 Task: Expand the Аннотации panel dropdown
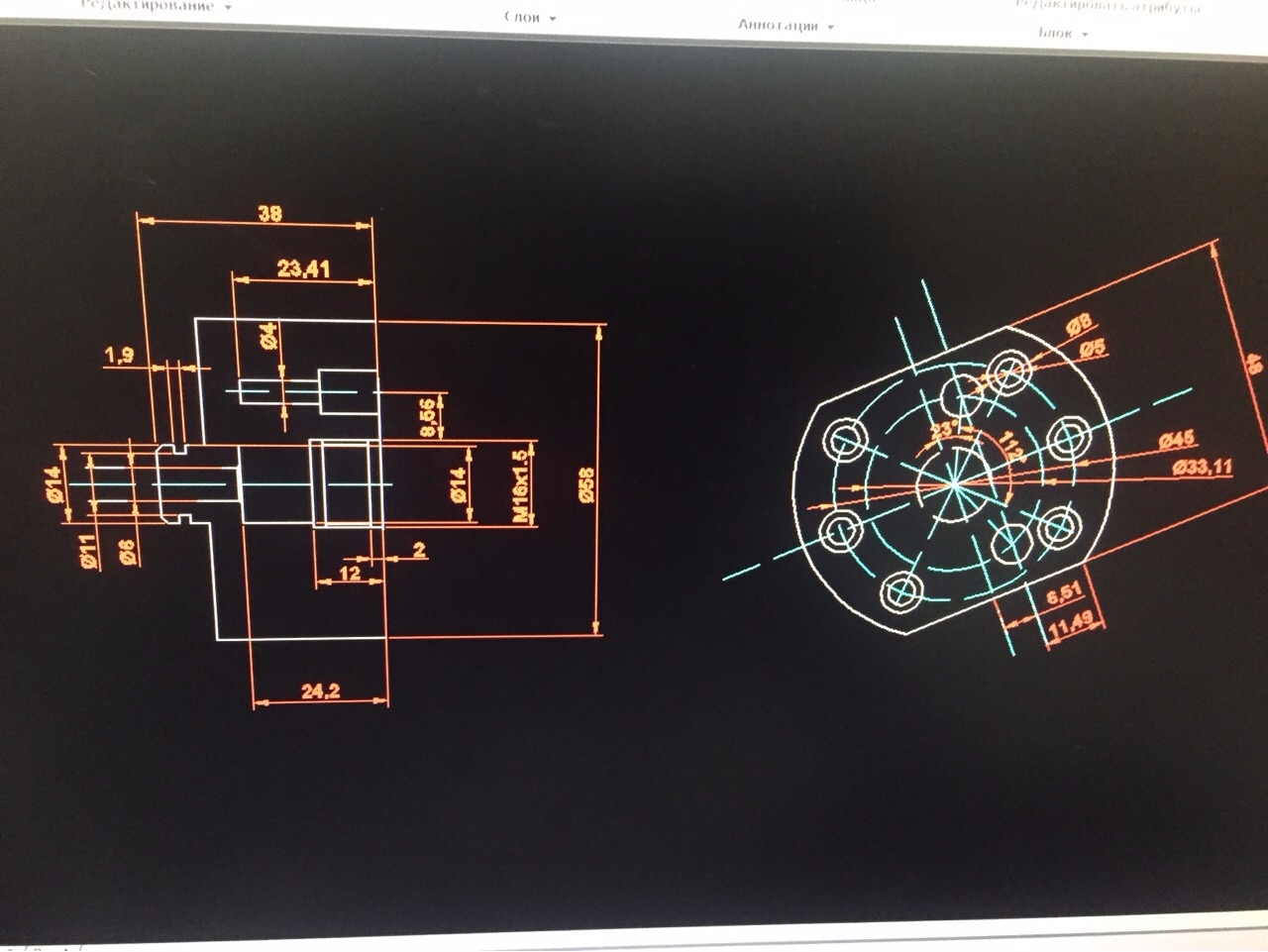786,25
